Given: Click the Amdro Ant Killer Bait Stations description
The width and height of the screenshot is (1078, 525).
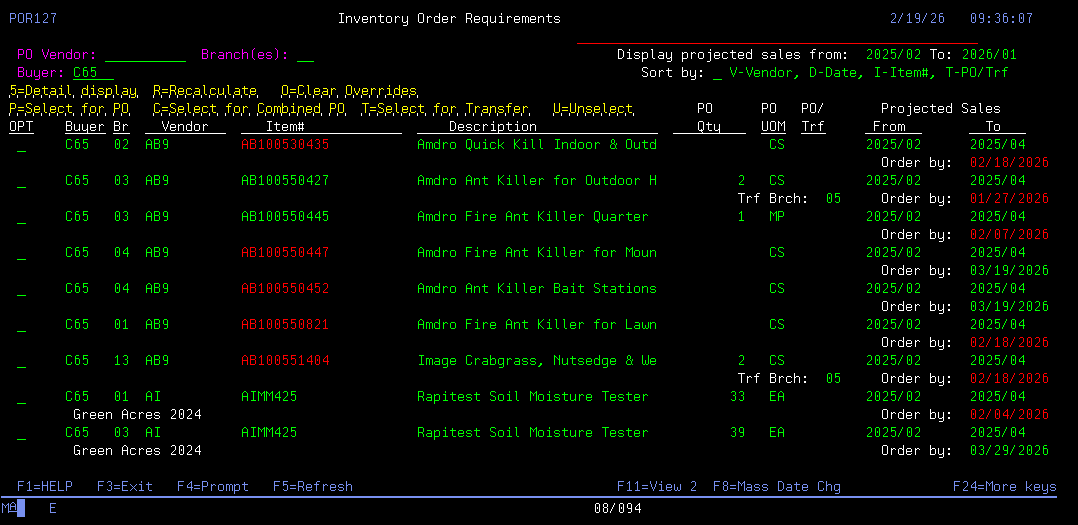Looking at the screenshot, I should click(537, 289).
